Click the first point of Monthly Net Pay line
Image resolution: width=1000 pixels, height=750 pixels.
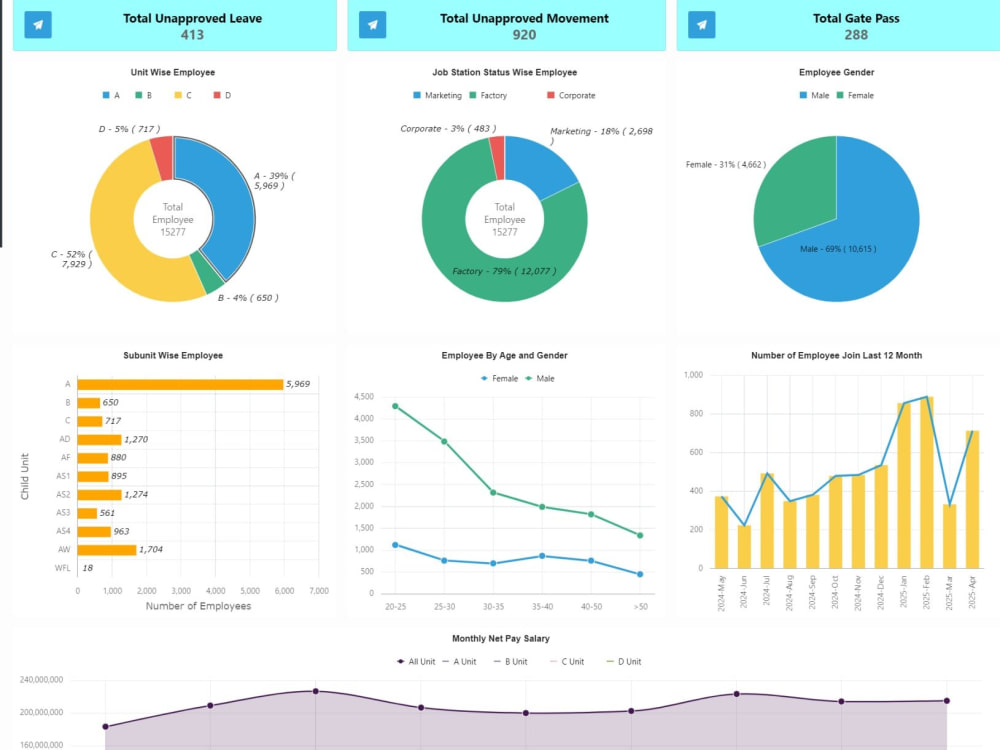pos(105,726)
